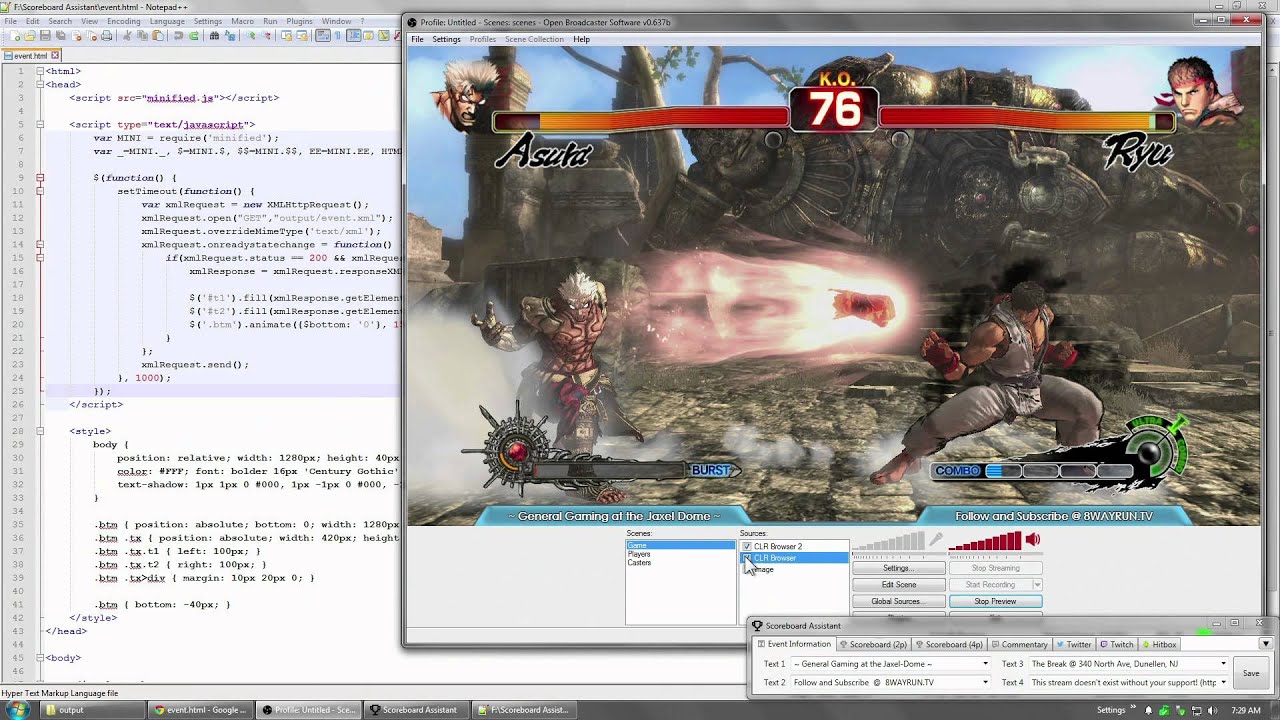Click the OBS Settings... button
Viewport: 1280px width, 720px height.
click(x=897, y=568)
